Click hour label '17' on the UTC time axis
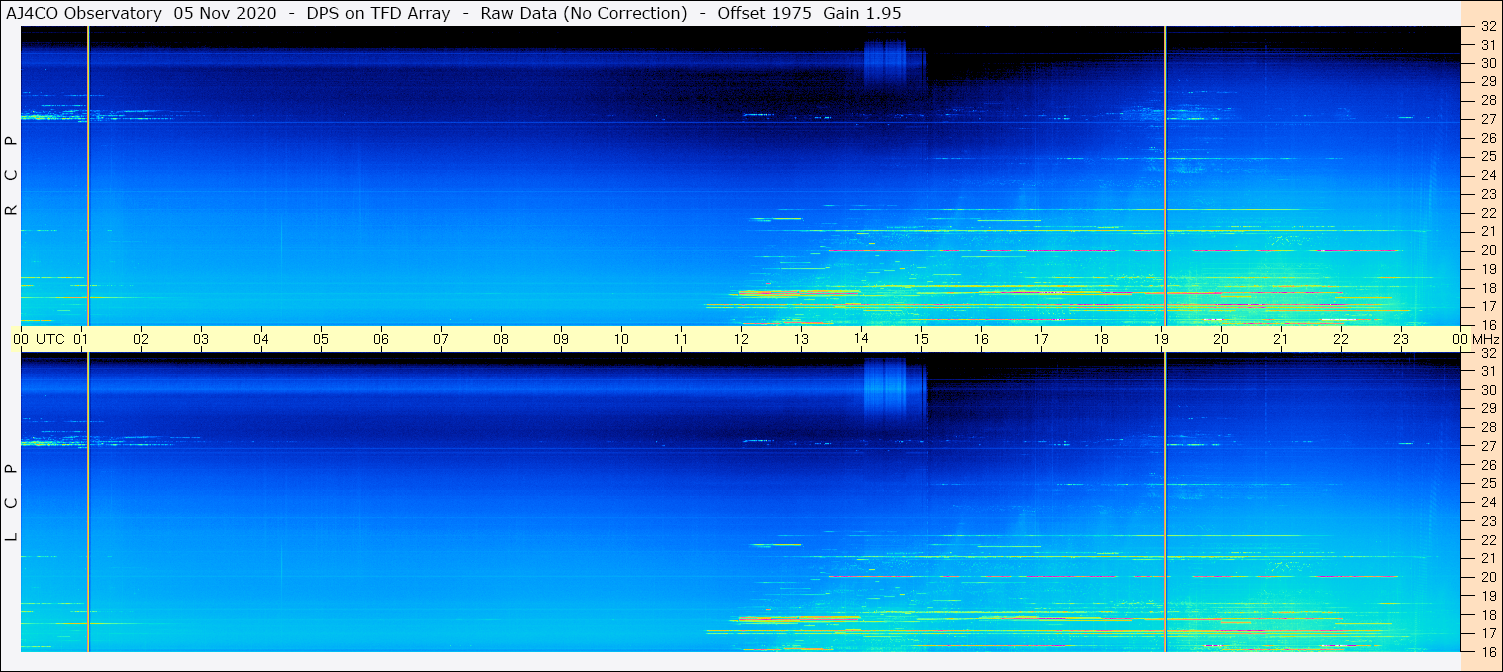This screenshot has width=1503, height=672. (1041, 339)
